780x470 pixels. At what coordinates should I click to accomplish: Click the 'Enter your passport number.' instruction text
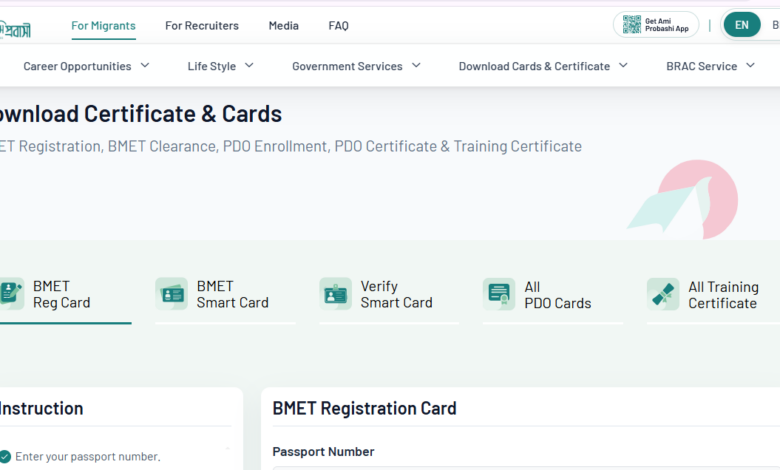(88, 457)
